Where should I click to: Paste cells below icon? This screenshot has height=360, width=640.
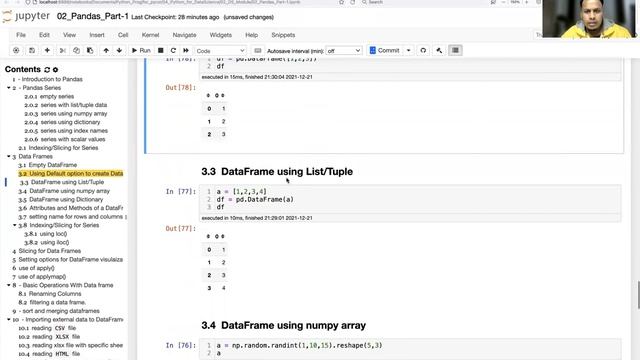pos(90,51)
